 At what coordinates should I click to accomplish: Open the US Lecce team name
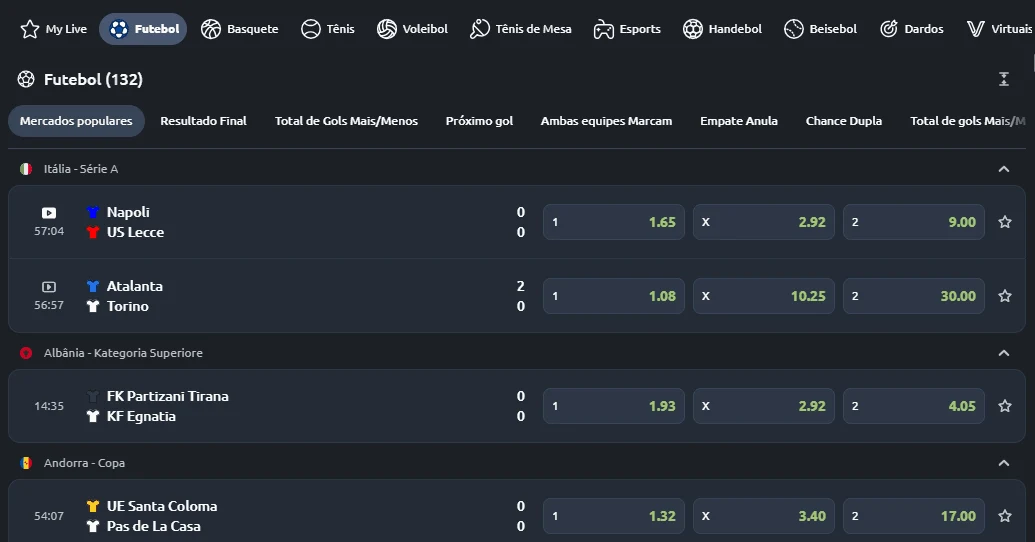[x=135, y=232]
